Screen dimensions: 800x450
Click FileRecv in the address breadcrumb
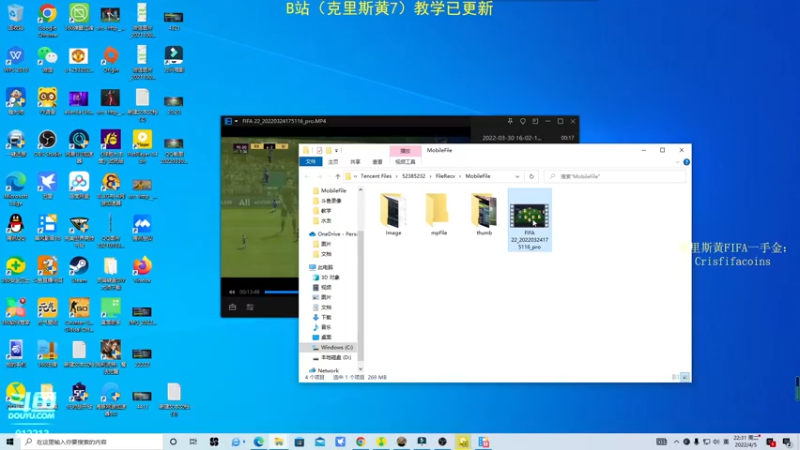click(445, 176)
